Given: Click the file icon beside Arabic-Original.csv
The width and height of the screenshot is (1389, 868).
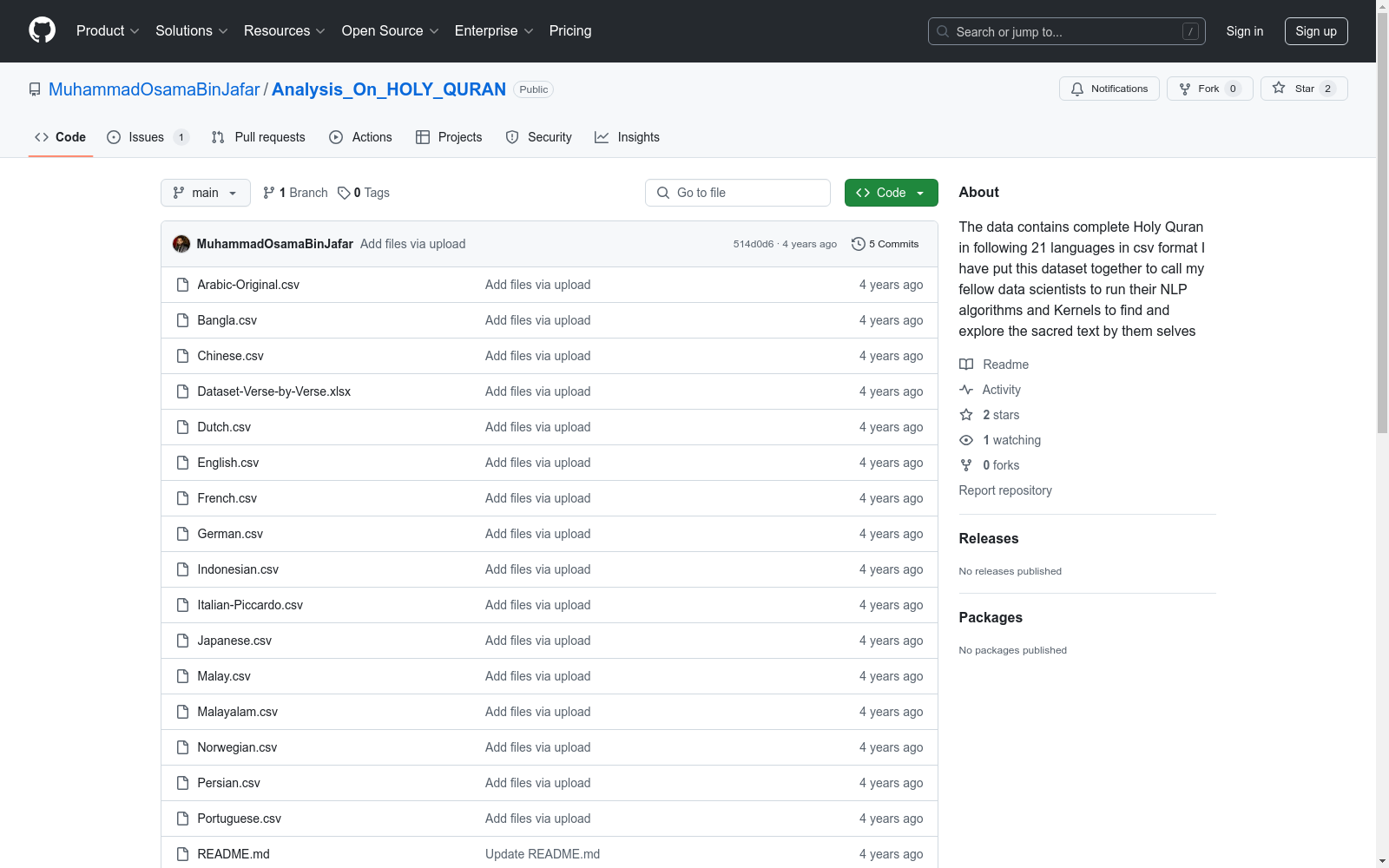Looking at the screenshot, I should (182, 285).
